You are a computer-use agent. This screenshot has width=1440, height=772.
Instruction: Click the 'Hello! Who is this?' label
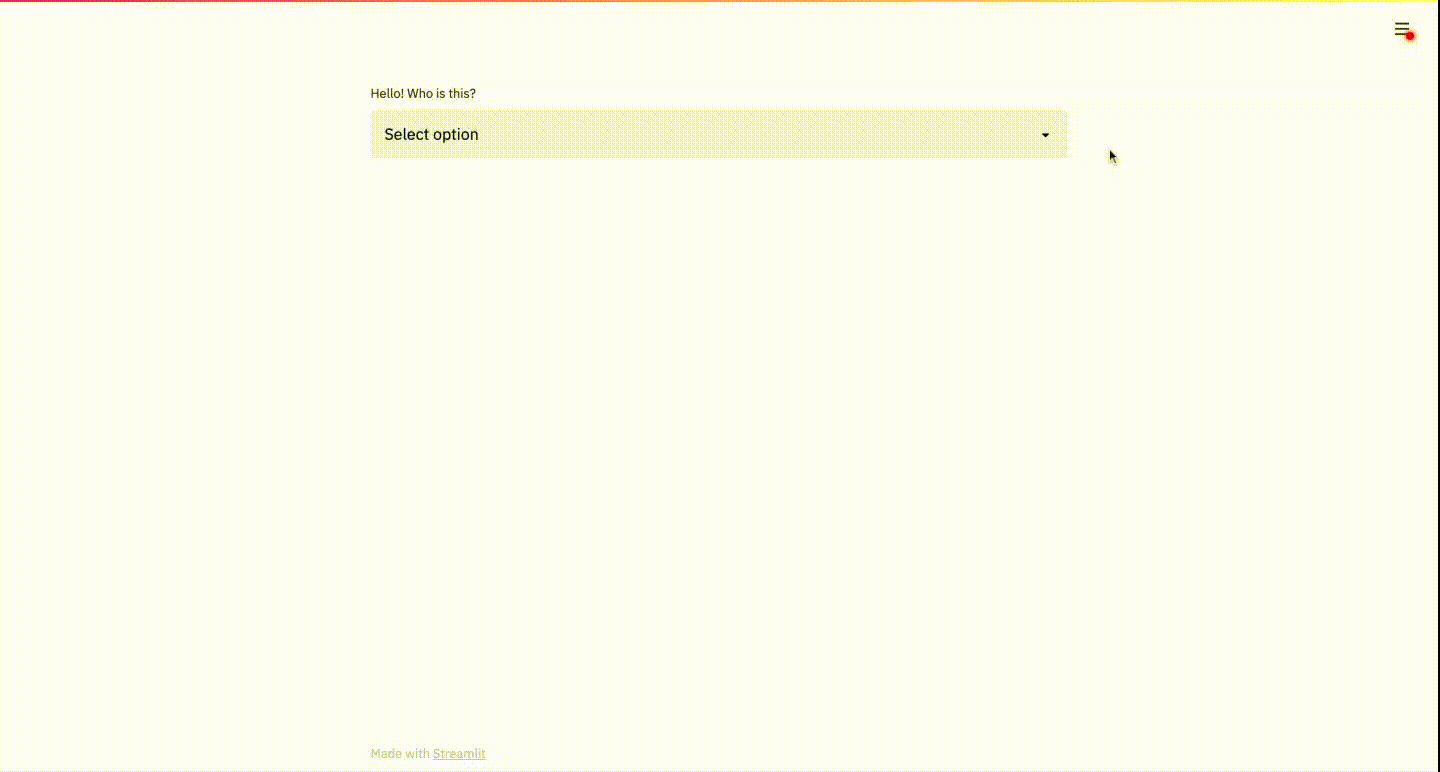click(x=423, y=93)
